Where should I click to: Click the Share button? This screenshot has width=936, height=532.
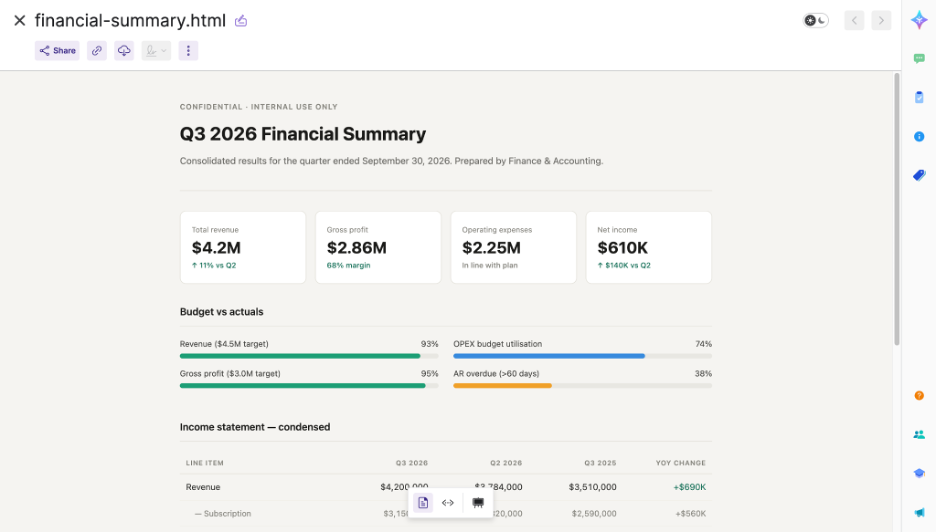click(x=57, y=51)
